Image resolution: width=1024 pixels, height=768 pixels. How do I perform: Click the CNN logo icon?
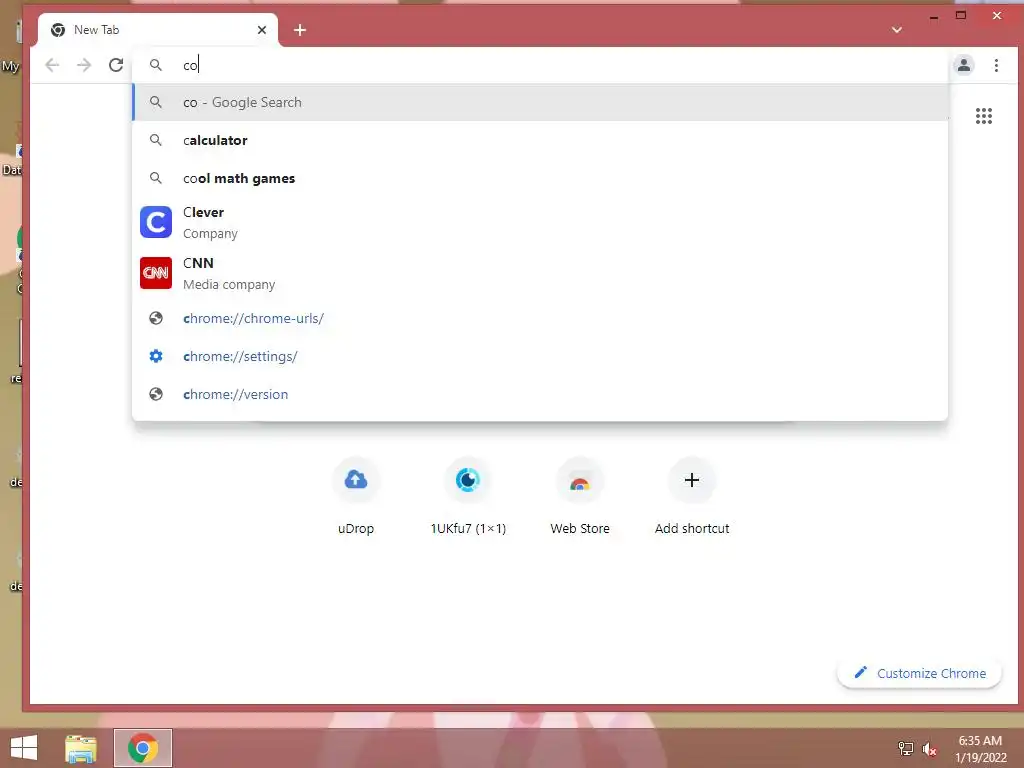tap(156, 273)
